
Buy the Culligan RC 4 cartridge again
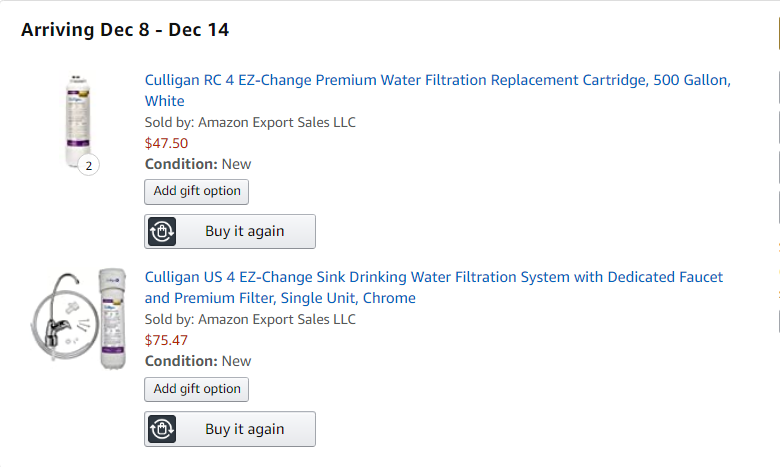pos(230,232)
